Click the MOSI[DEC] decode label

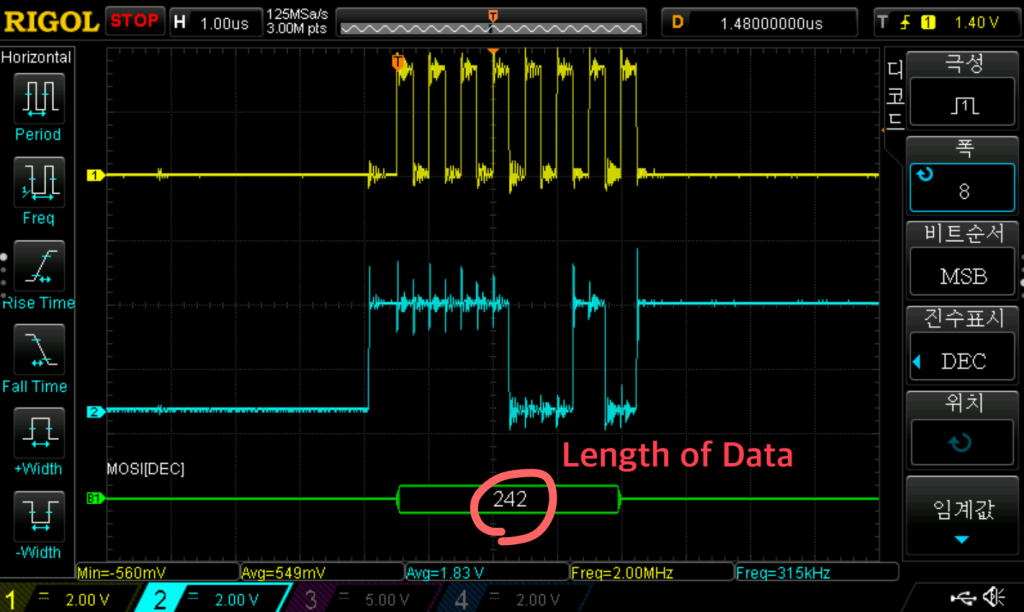point(145,468)
